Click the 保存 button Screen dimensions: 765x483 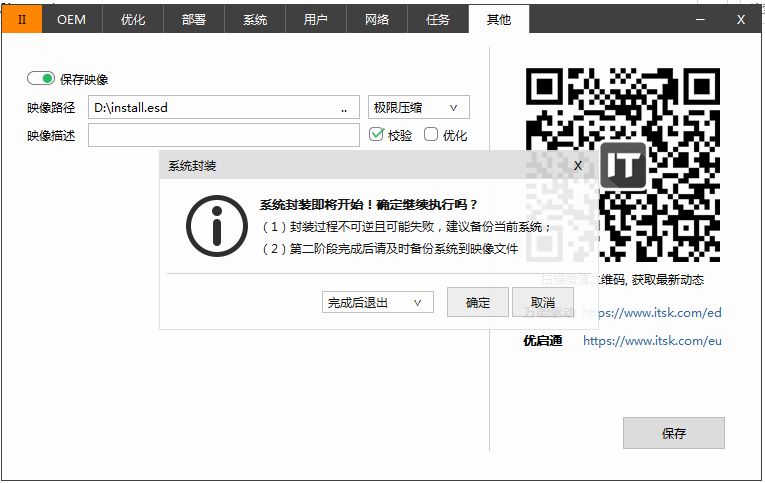click(x=674, y=433)
